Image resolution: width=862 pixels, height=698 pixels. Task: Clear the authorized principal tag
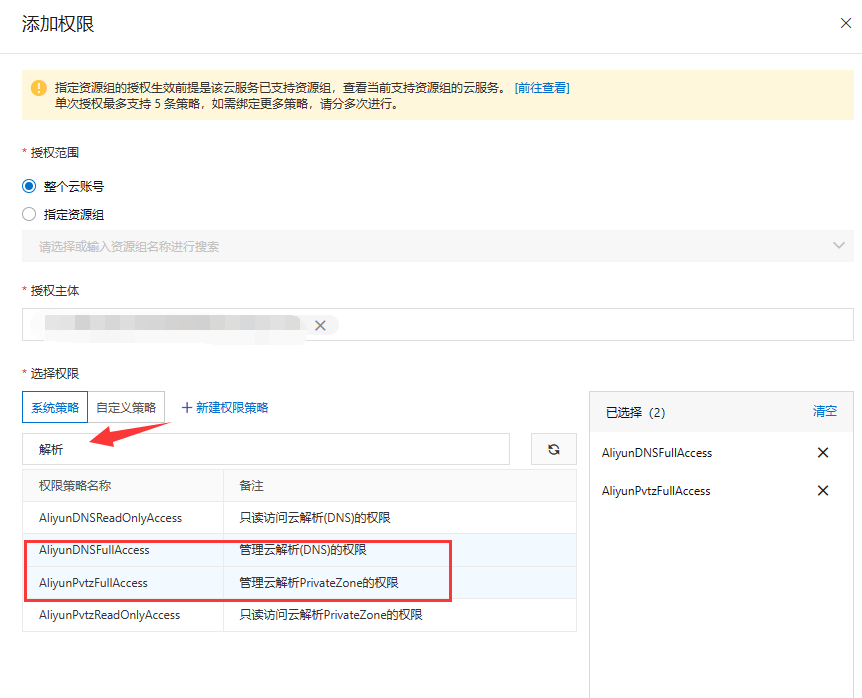point(320,325)
